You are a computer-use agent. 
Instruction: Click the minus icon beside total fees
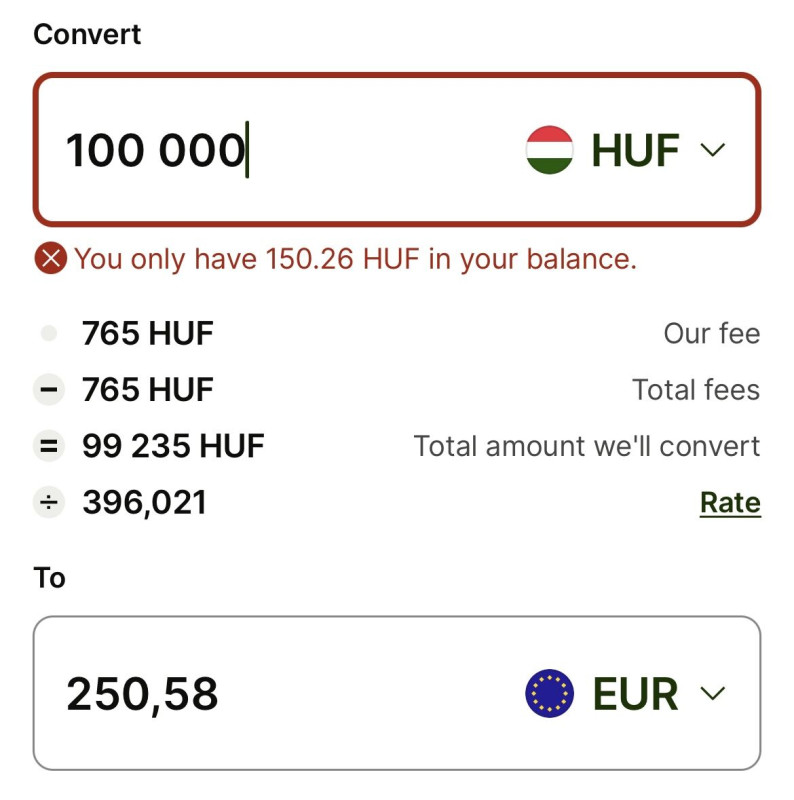[x=48, y=389]
